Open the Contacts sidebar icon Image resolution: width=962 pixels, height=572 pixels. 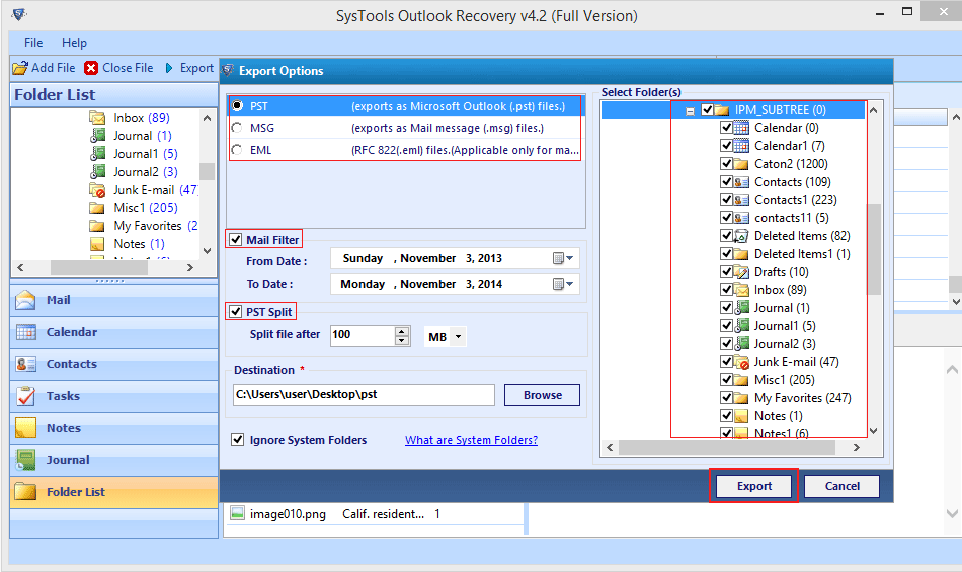27,364
